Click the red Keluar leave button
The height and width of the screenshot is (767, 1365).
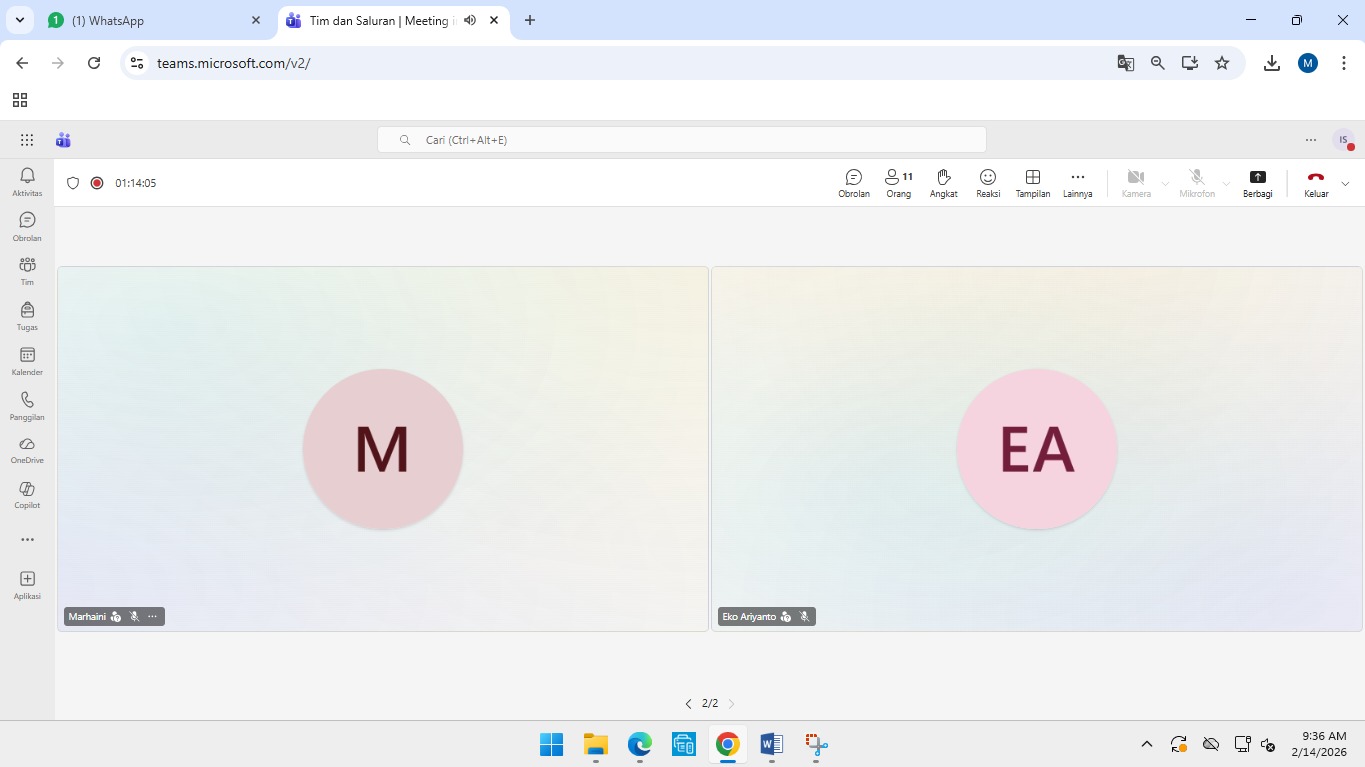point(1316,183)
